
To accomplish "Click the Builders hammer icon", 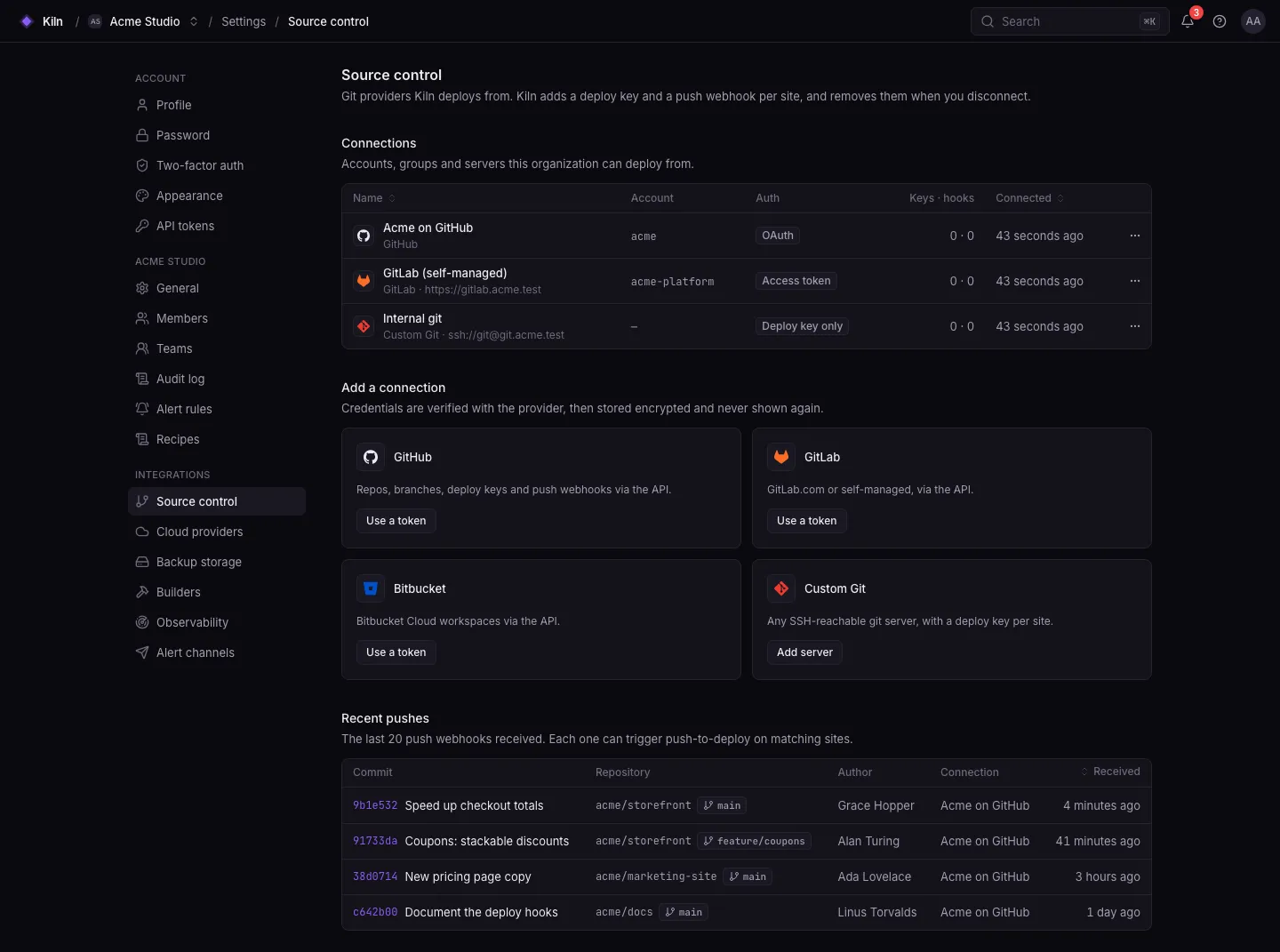I will point(142,592).
